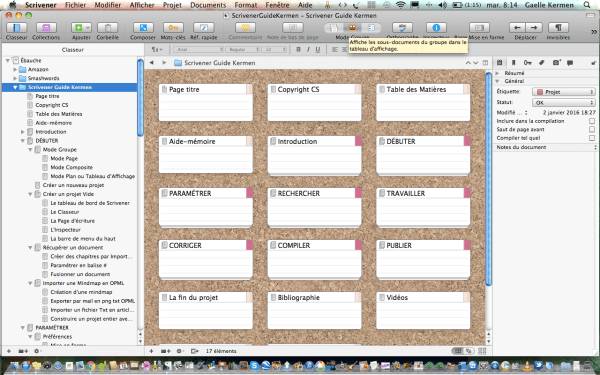Open the Format menu
This screenshot has width=600, height=375.
[246, 5]
